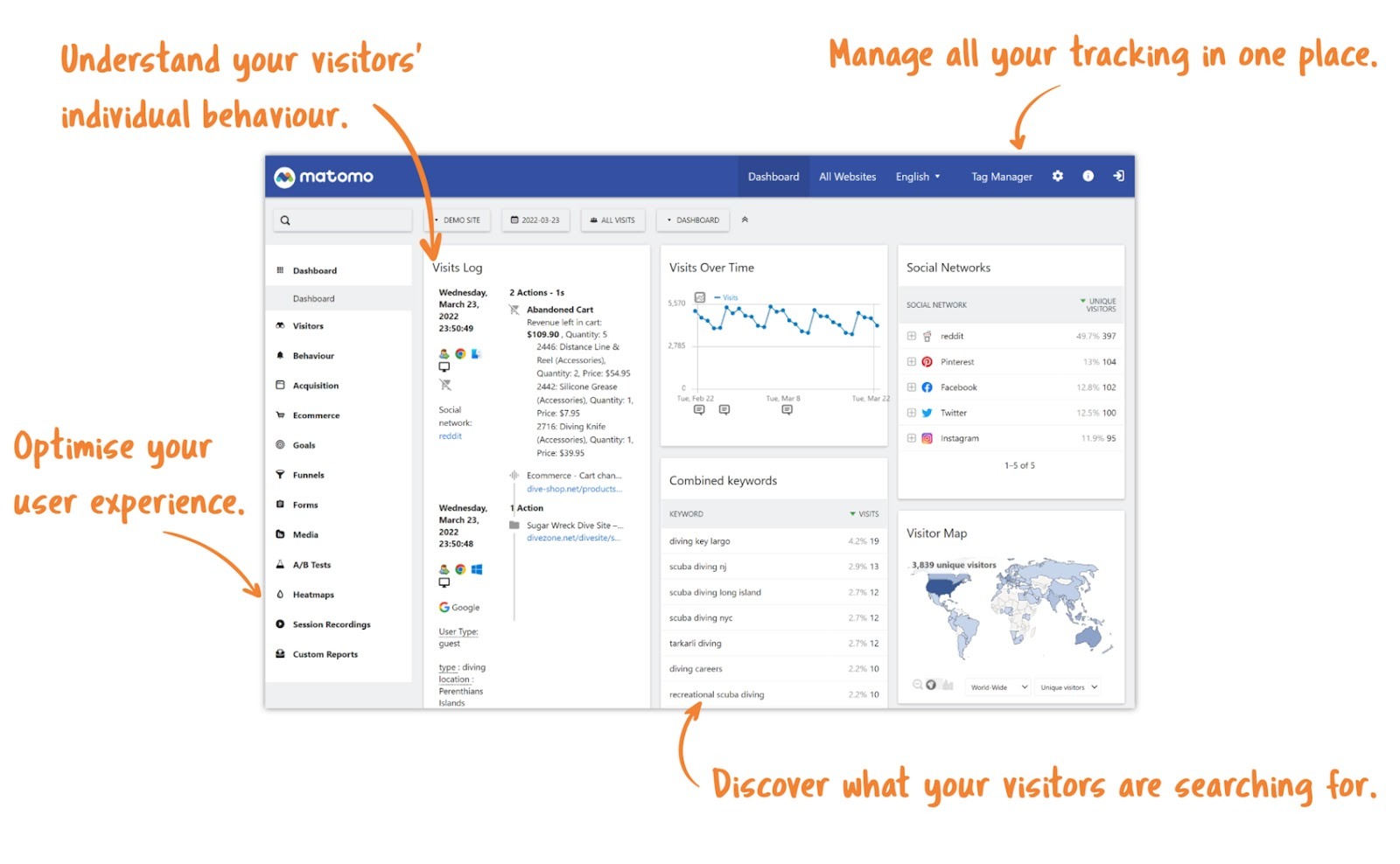Viewport: 1400px width, 864px height.
Task: Click the Funnels filter icon
Action: [280, 474]
